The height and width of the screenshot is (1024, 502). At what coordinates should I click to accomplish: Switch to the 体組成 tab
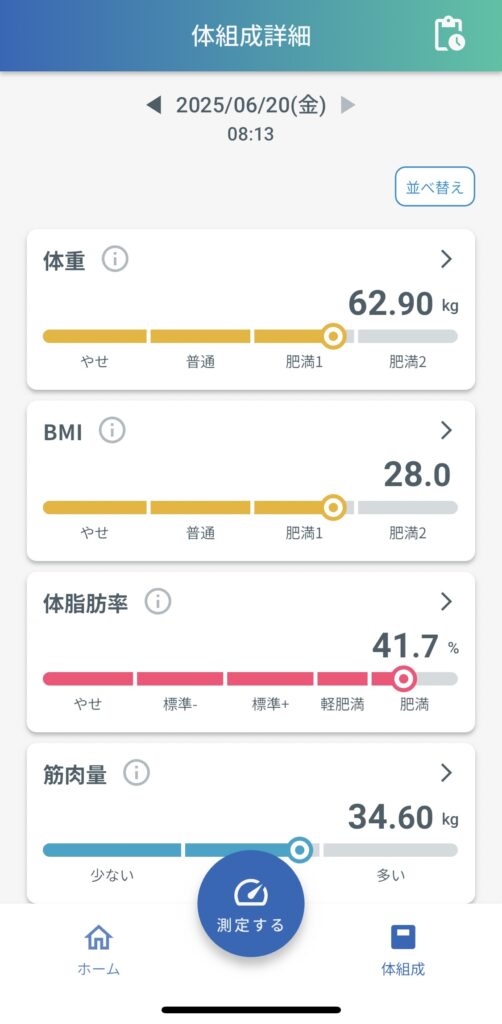pos(403,950)
